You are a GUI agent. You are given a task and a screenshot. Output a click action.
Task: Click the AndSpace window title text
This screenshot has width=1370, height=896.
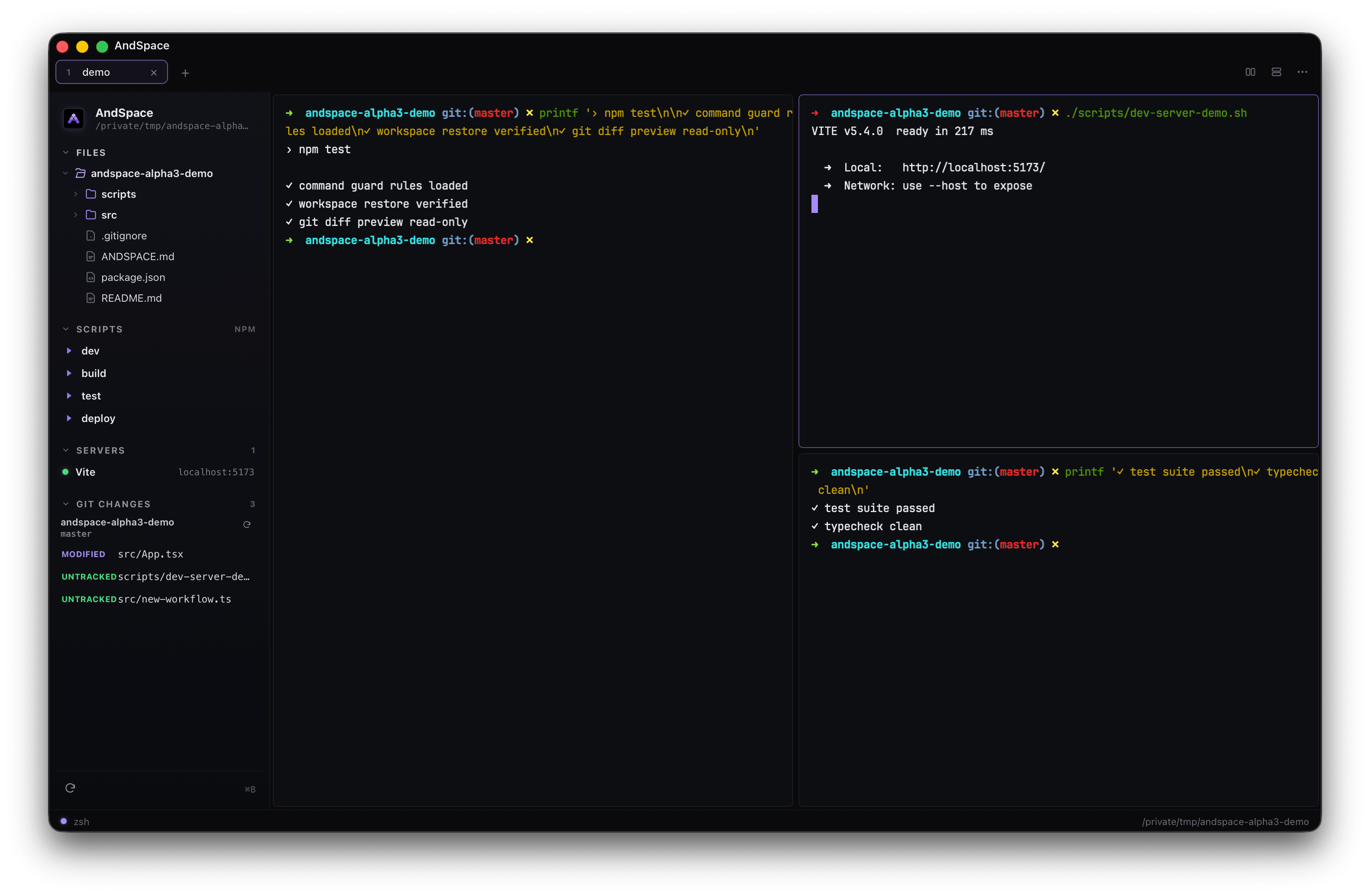click(142, 45)
